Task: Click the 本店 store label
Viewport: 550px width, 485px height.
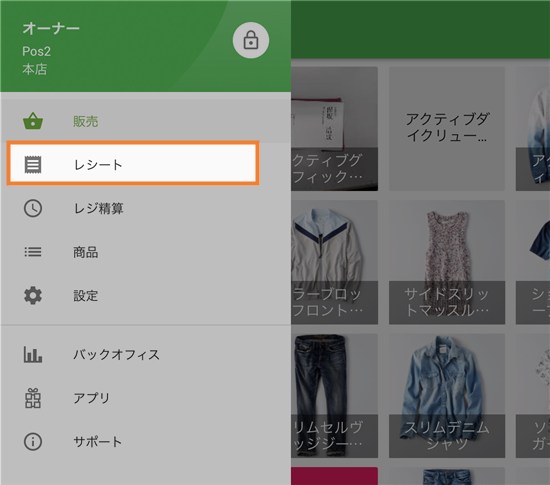Action: point(34,69)
